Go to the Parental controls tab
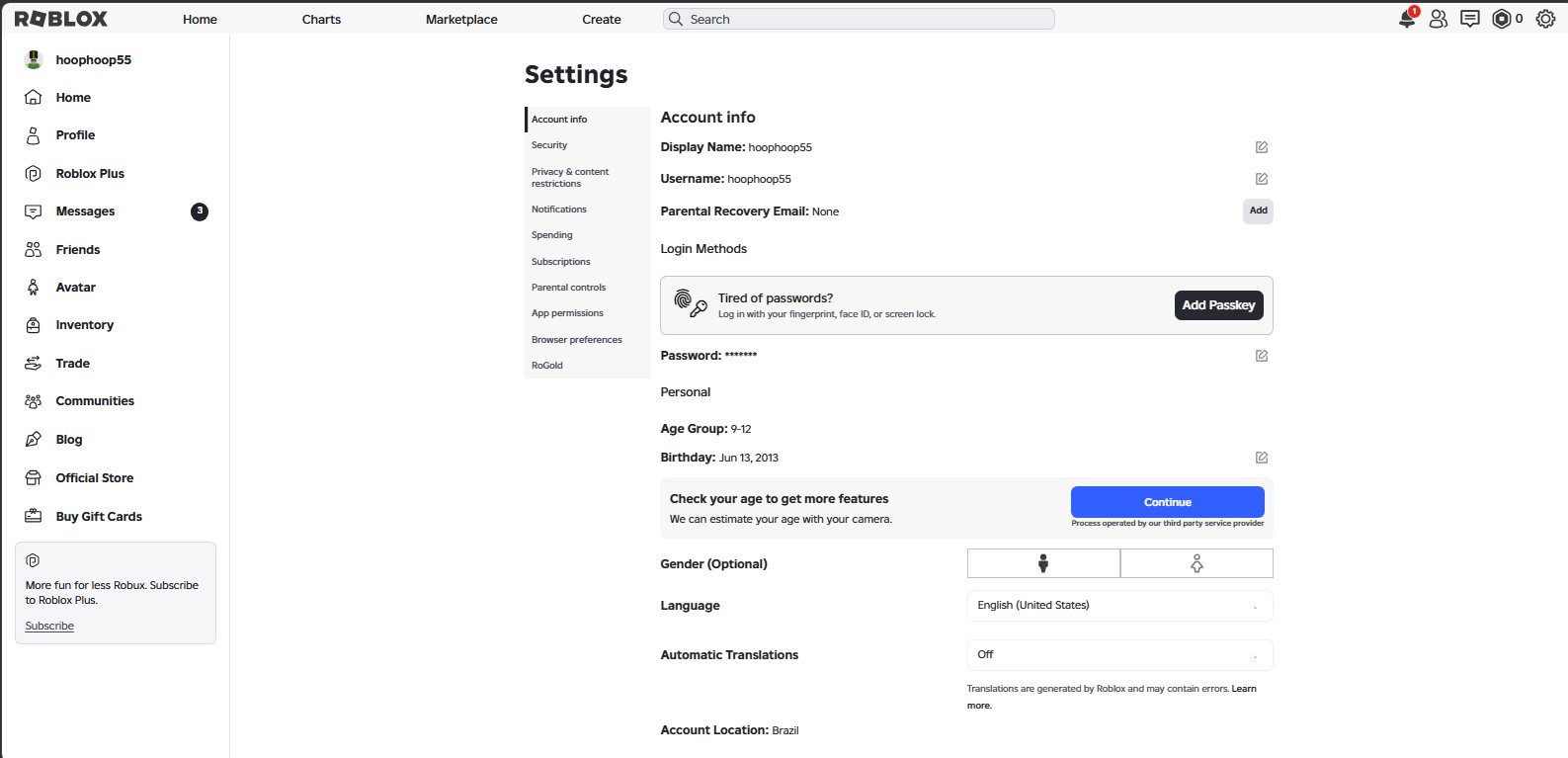Screen dimensions: 1568x758 588,288
